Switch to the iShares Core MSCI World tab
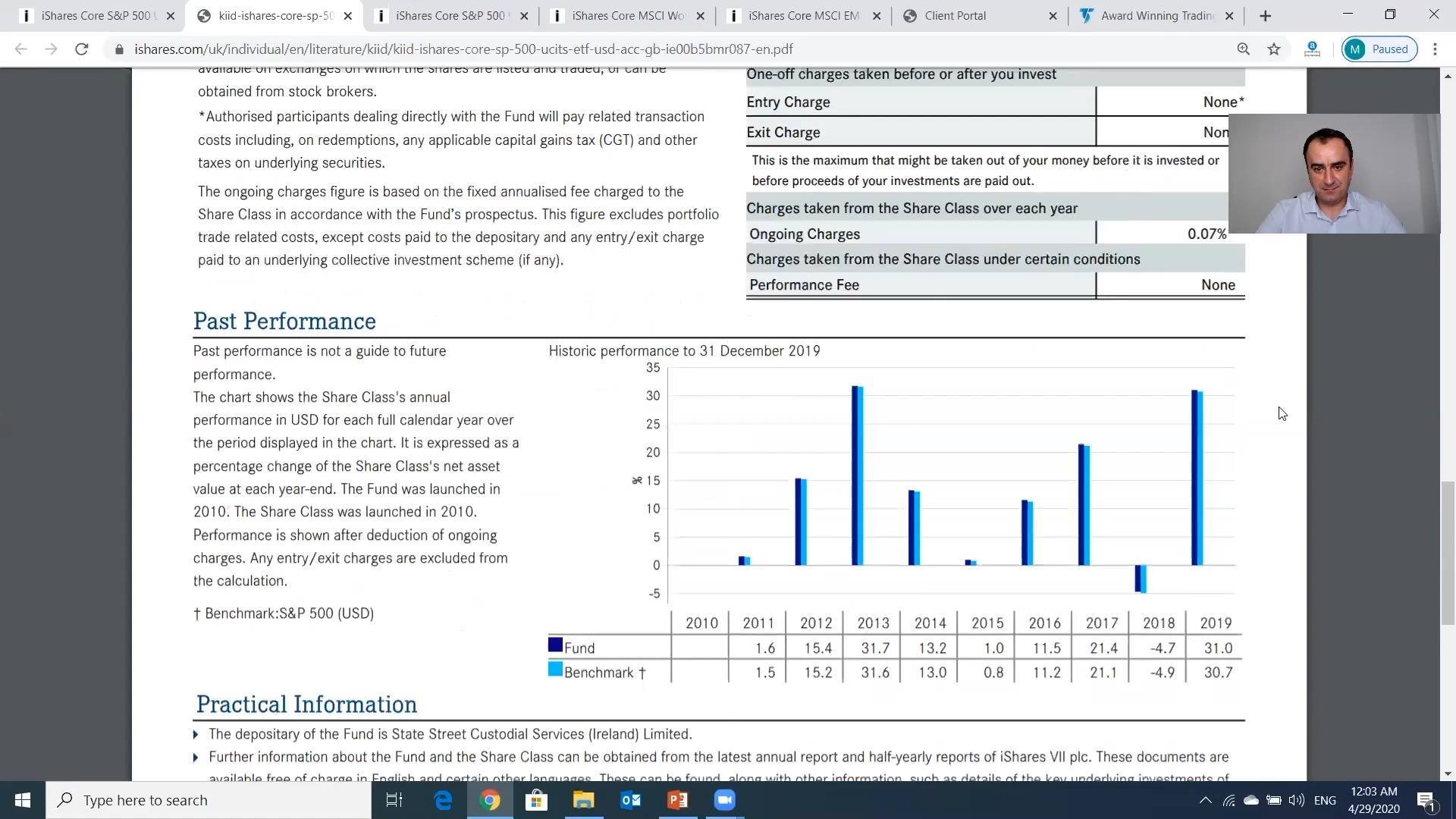 [x=628, y=16]
